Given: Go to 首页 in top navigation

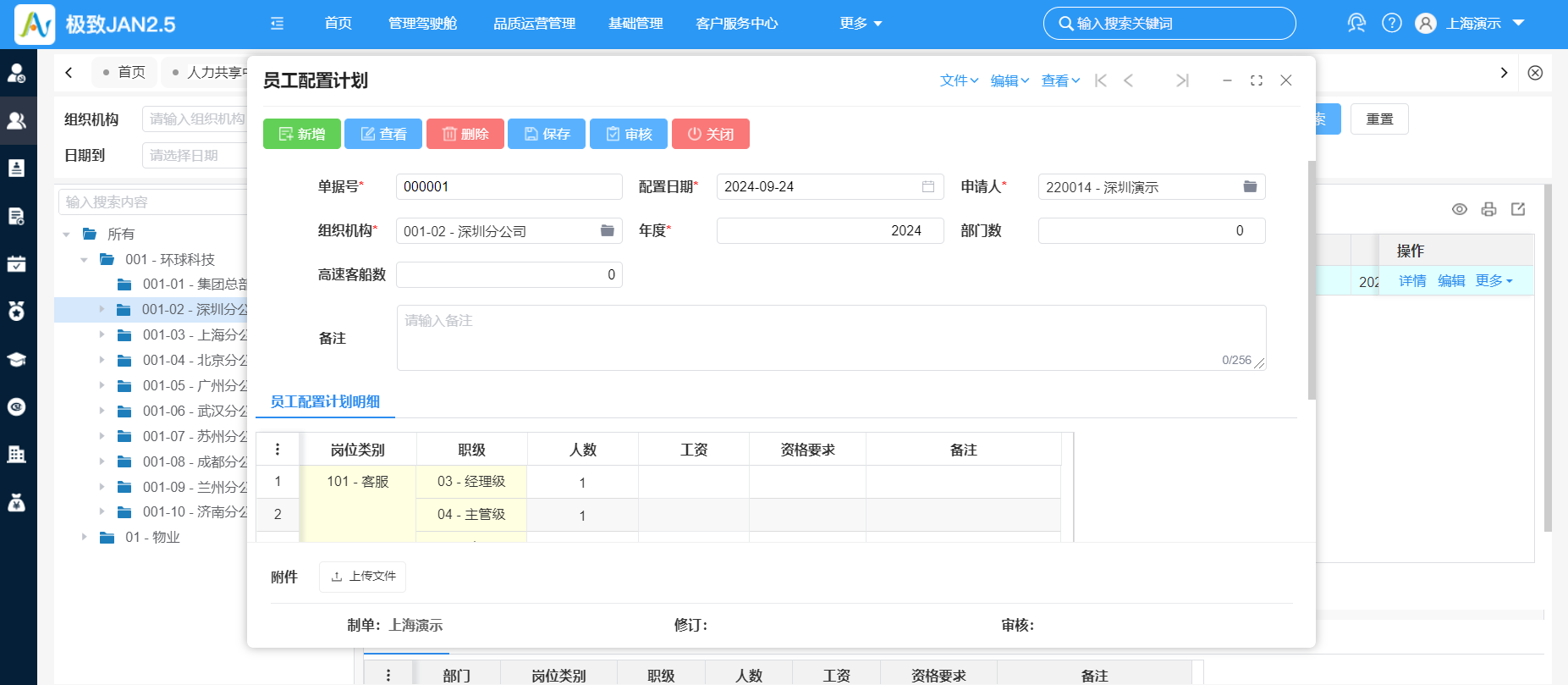Looking at the screenshot, I should click(338, 24).
